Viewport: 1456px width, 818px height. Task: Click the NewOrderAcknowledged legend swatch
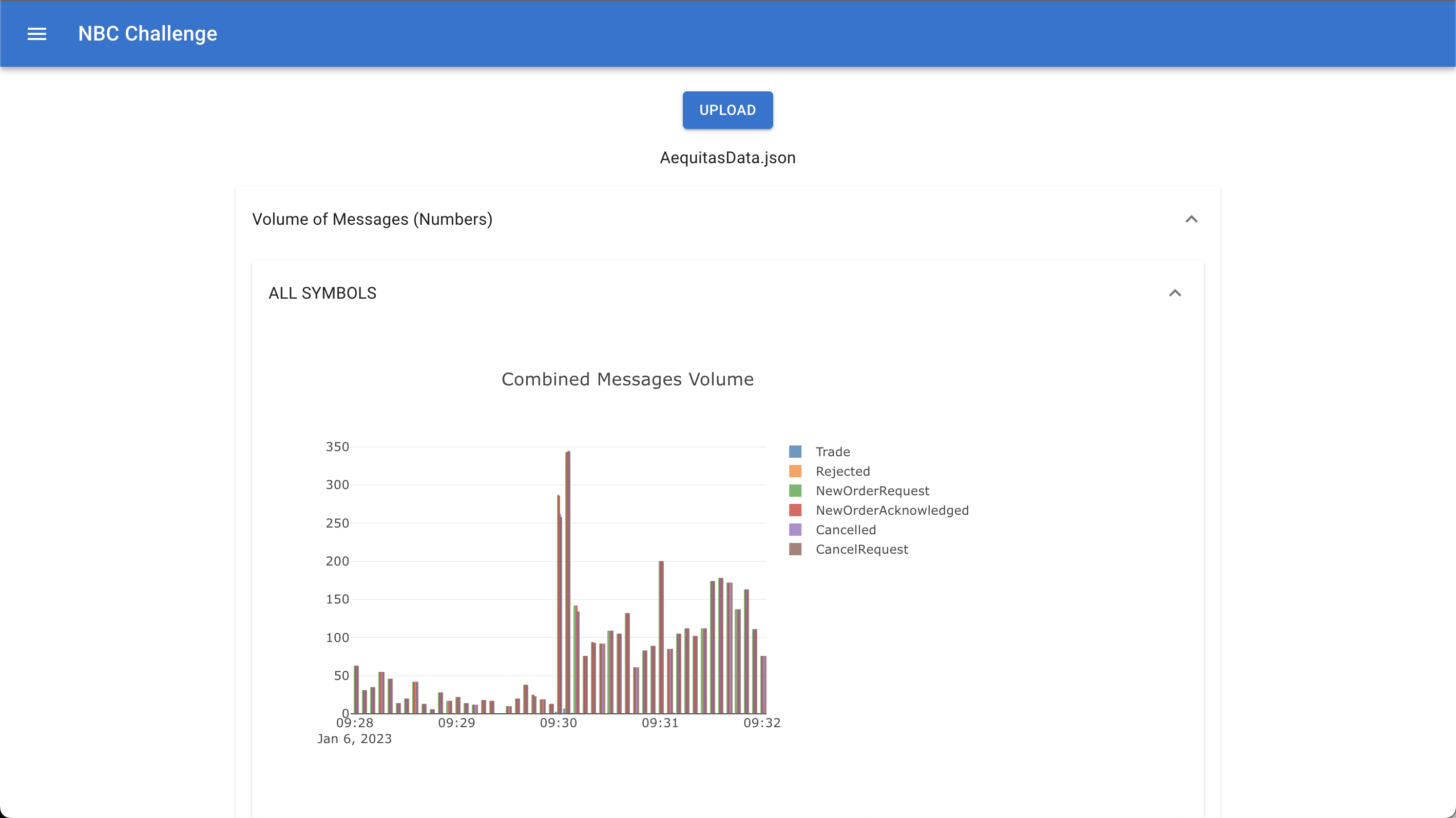(796, 510)
